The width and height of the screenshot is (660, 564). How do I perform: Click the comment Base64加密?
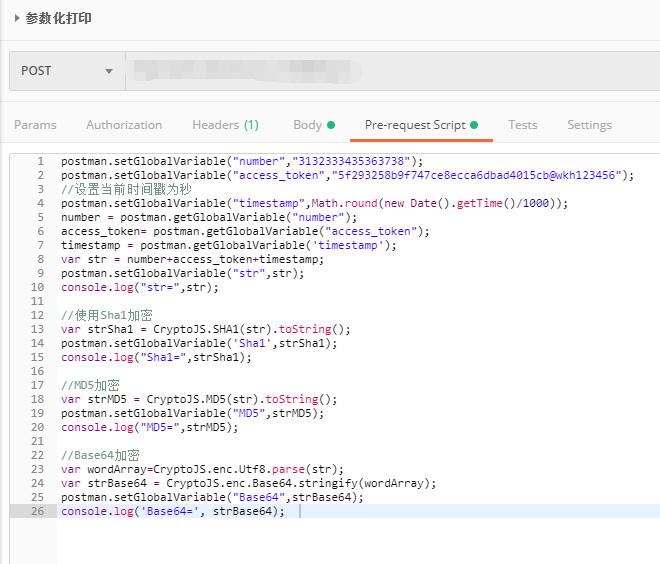100,455
